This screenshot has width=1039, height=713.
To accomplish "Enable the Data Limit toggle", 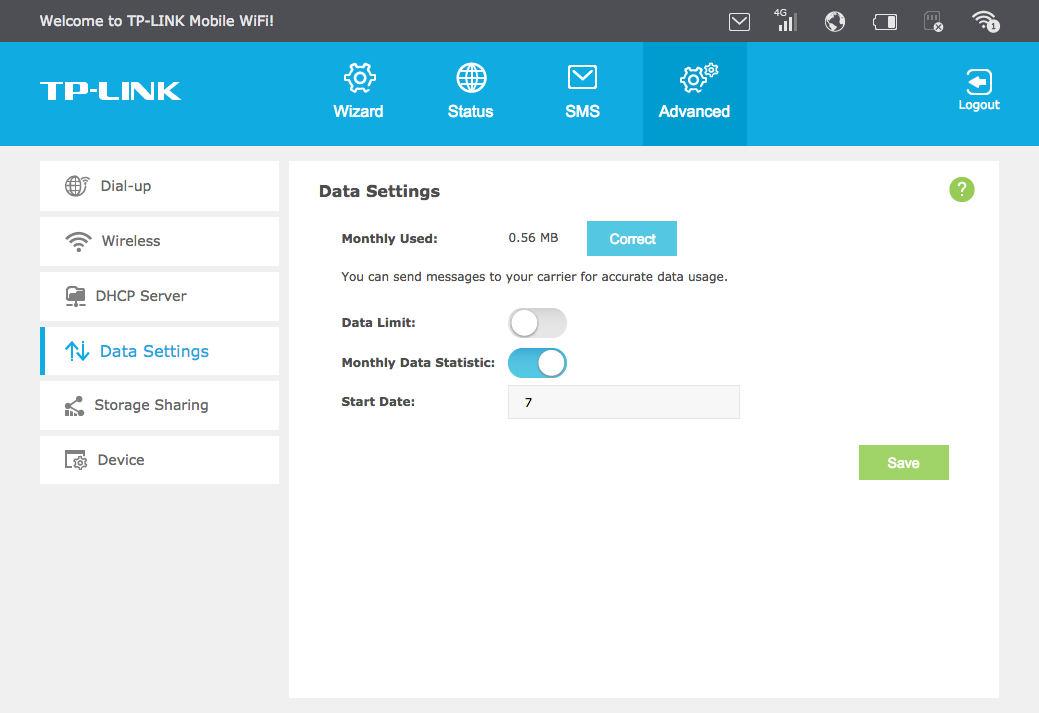I will click(537, 323).
